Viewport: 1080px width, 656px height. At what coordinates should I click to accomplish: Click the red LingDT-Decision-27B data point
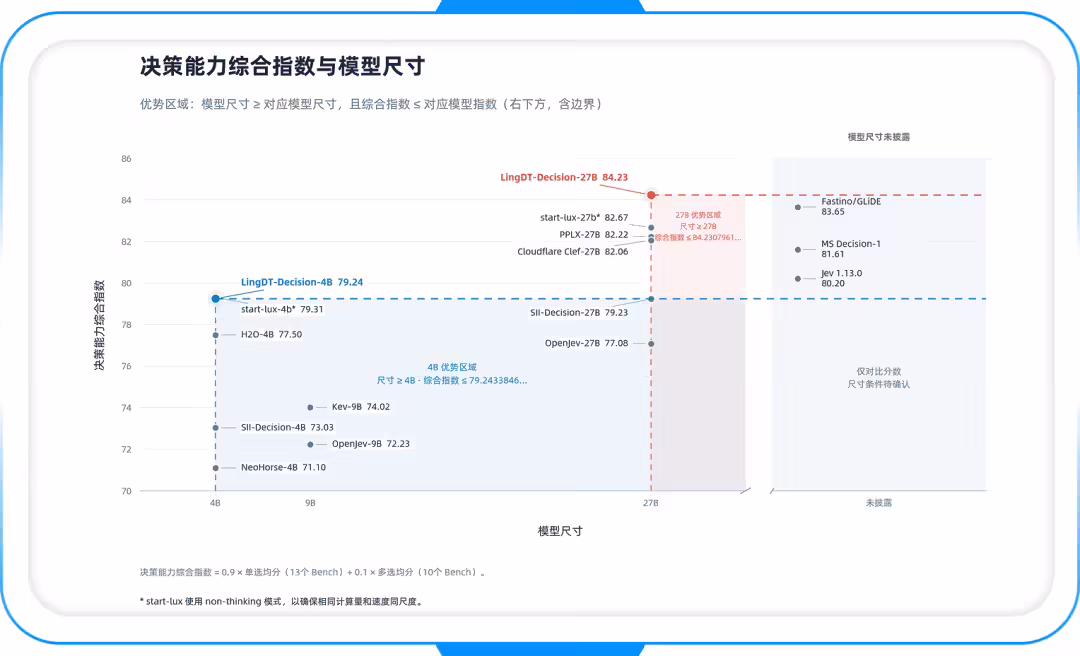point(651,195)
